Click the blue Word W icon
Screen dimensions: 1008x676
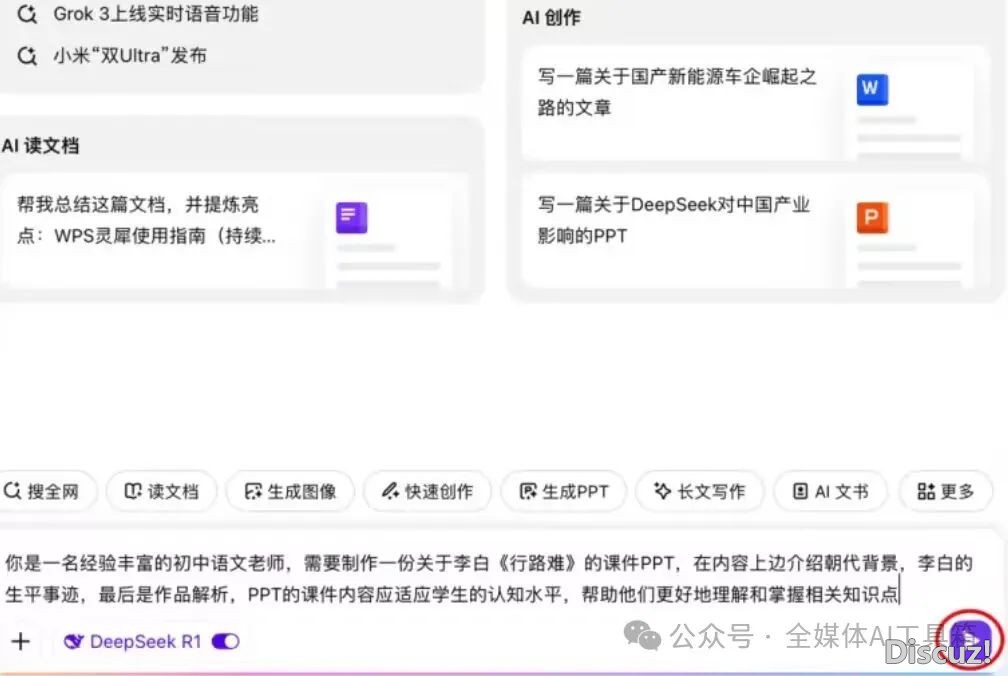click(x=872, y=89)
